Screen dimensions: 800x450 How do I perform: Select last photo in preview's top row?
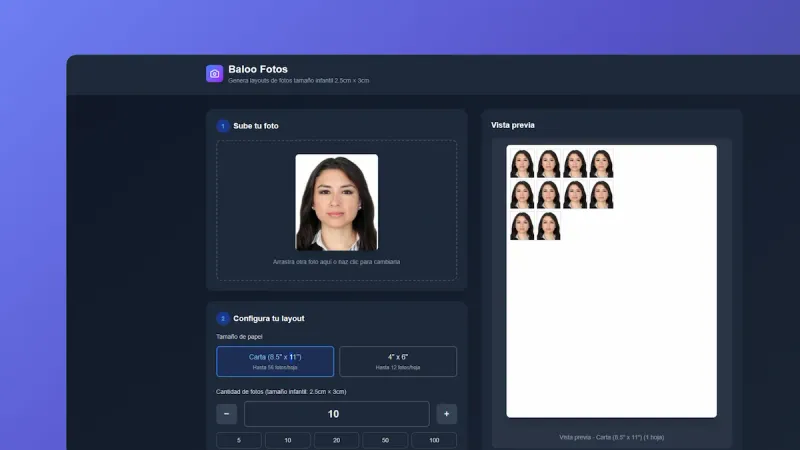[601, 164]
